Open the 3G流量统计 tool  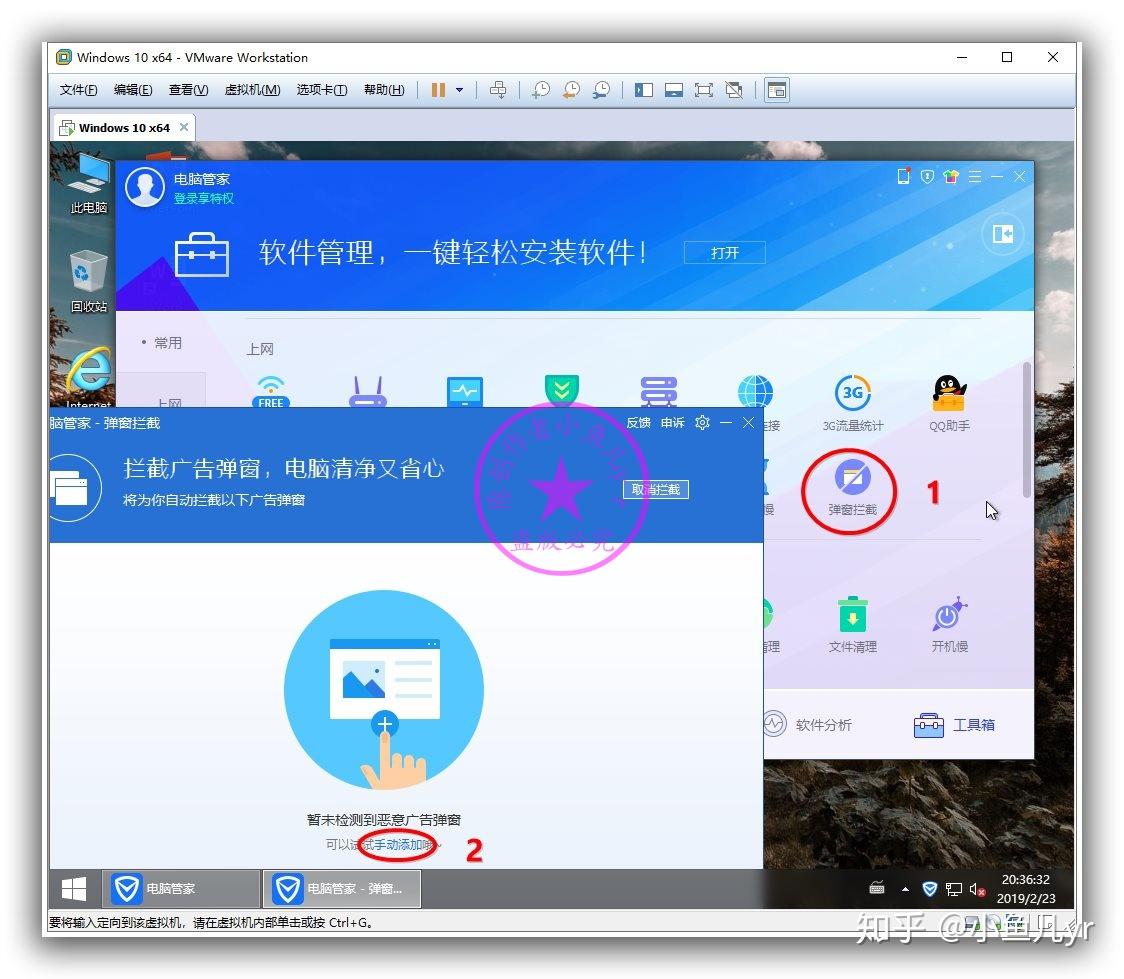[x=852, y=403]
